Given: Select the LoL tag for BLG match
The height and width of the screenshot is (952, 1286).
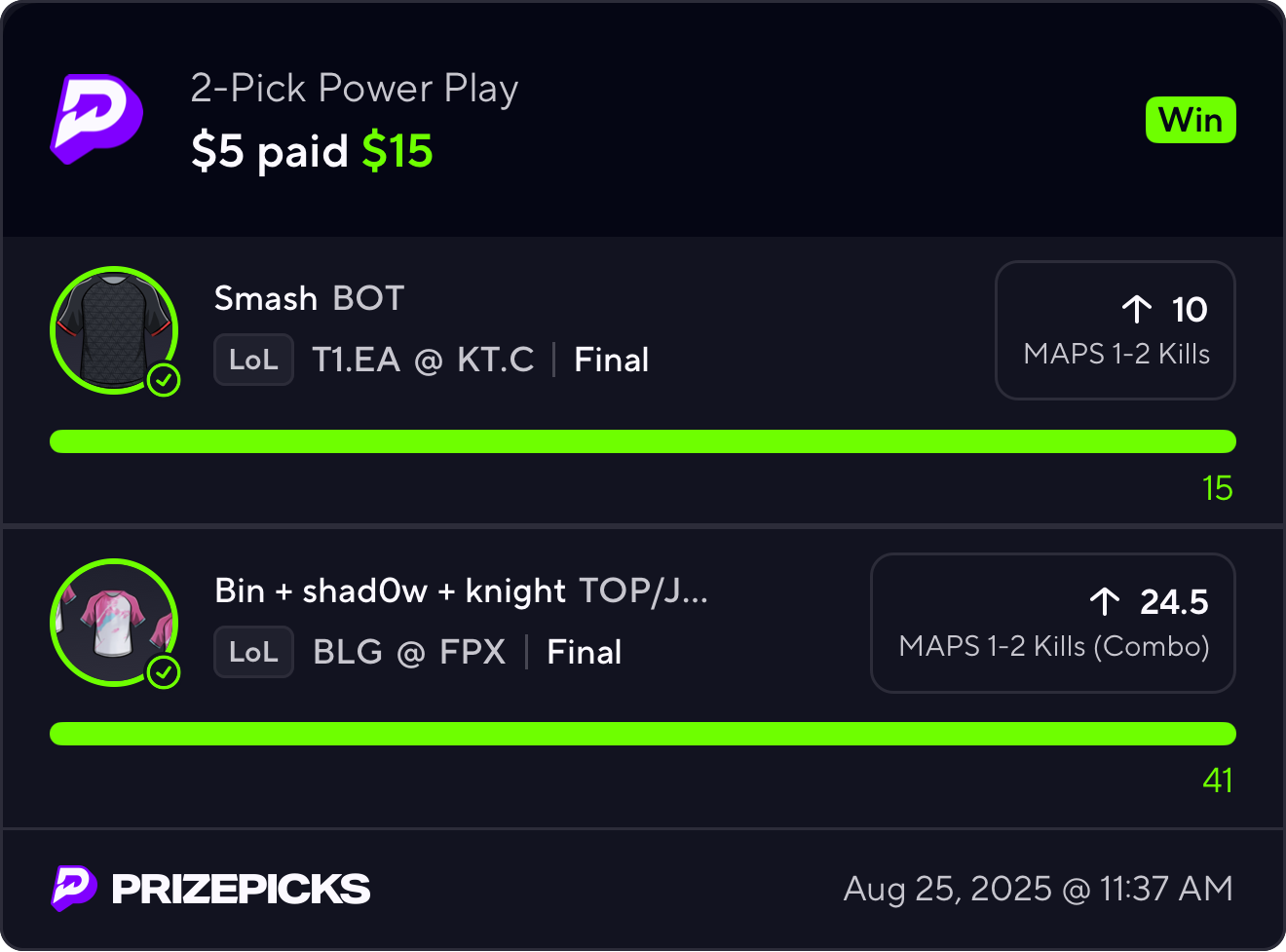Looking at the screenshot, I should [253, 652].
